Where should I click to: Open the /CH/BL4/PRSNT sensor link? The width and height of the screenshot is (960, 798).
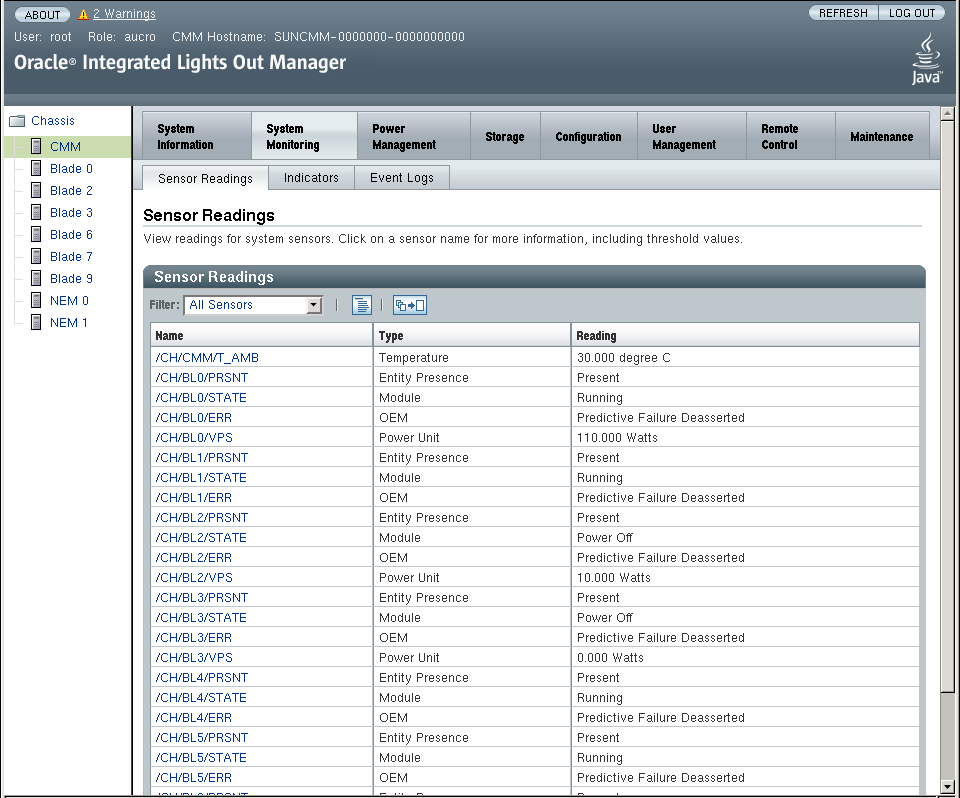click(x=201, y=678)
